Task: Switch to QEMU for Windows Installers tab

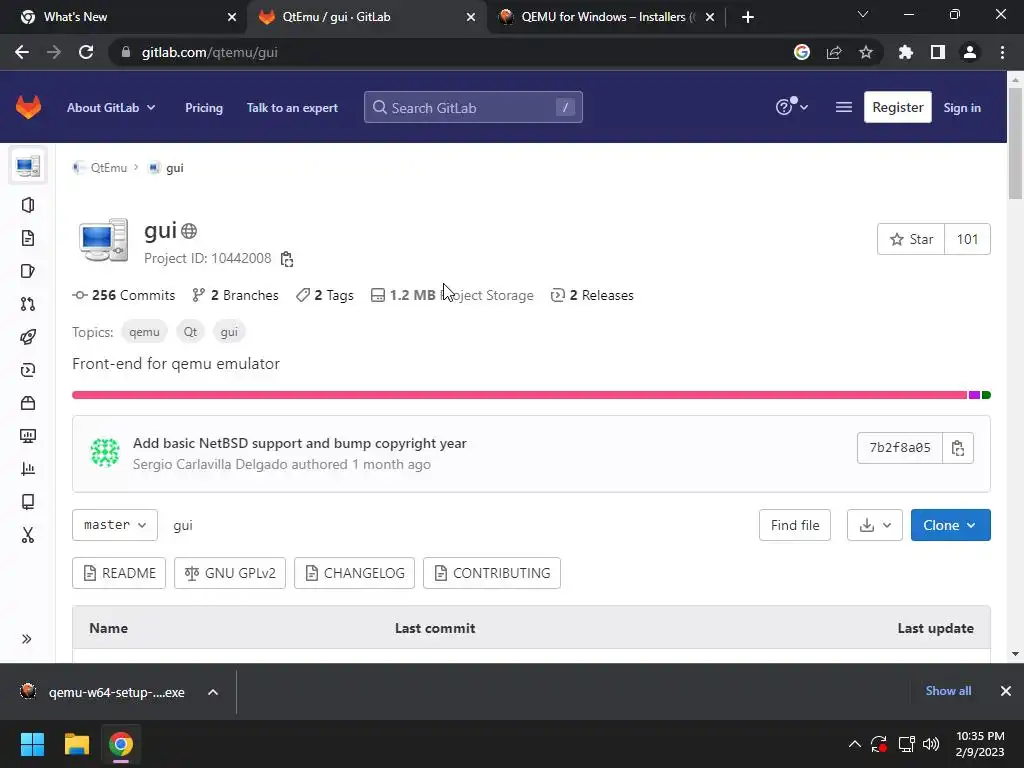Action: [x=605, y=17]
